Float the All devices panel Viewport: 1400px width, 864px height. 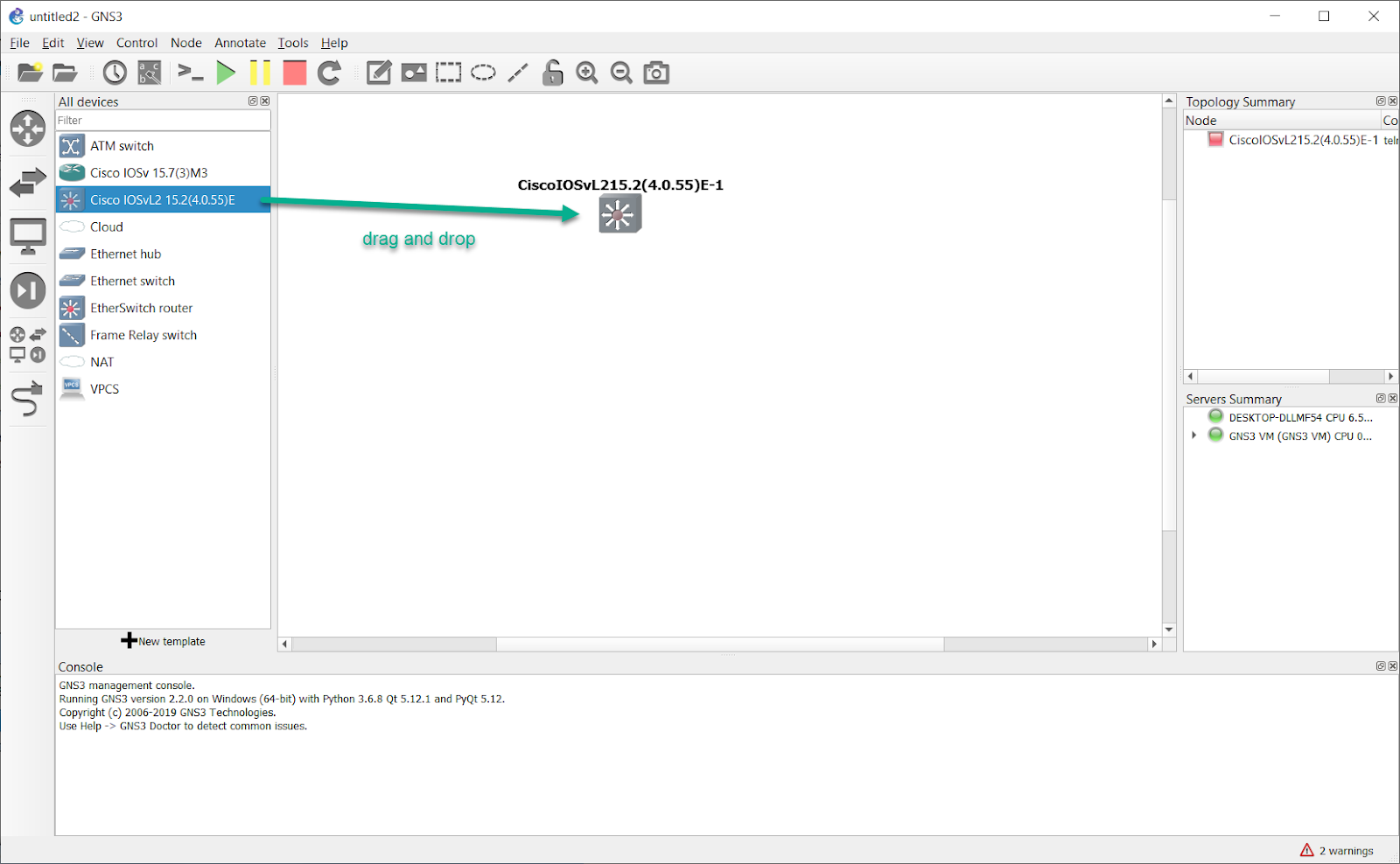(253, 101)
